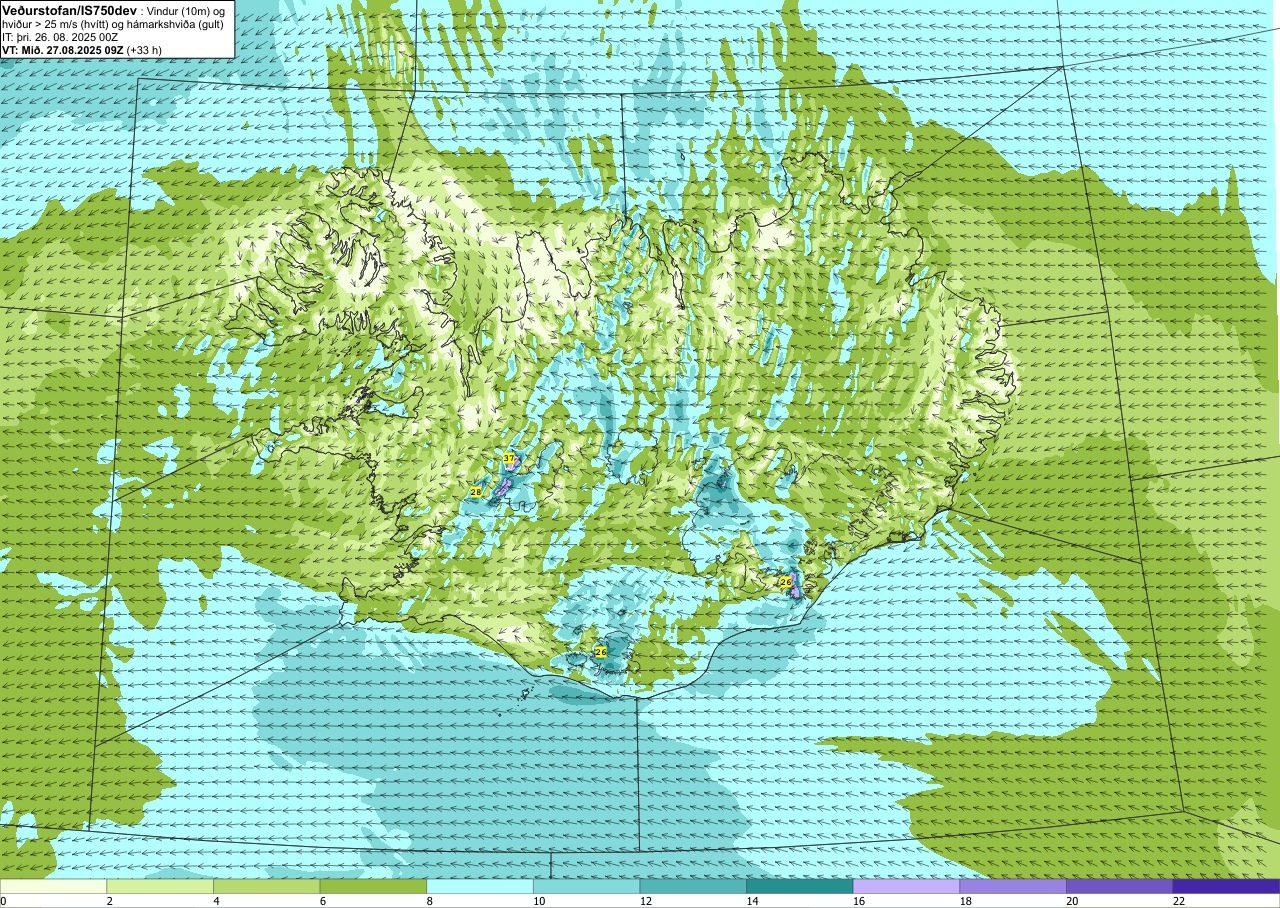Click the legend tick label 16
Viewport: 1280px width, 908px height.
click(859, 901)
